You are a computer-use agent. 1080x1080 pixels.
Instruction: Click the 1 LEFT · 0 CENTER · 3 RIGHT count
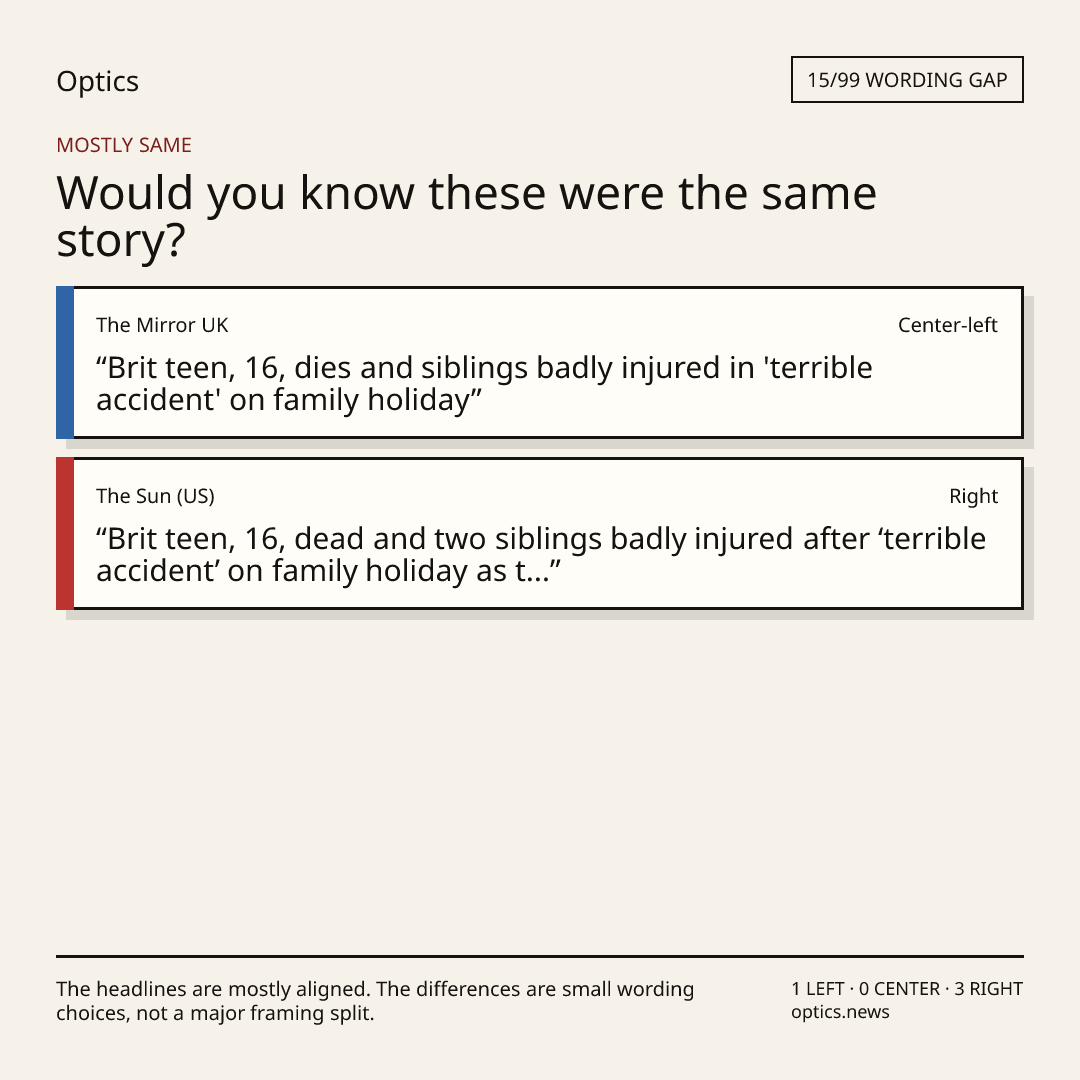pos(907,989)
